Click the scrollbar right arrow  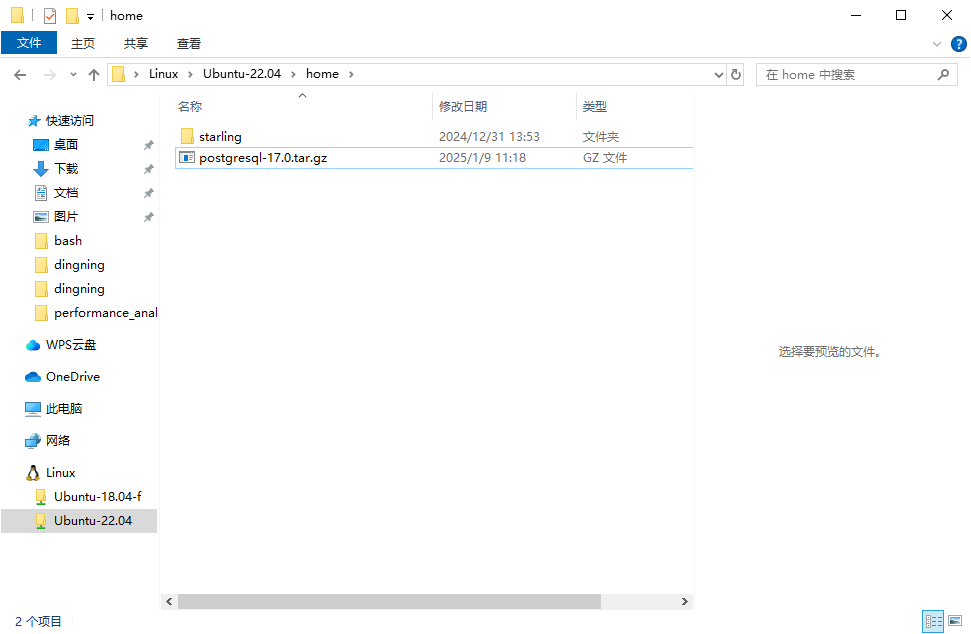684,601
